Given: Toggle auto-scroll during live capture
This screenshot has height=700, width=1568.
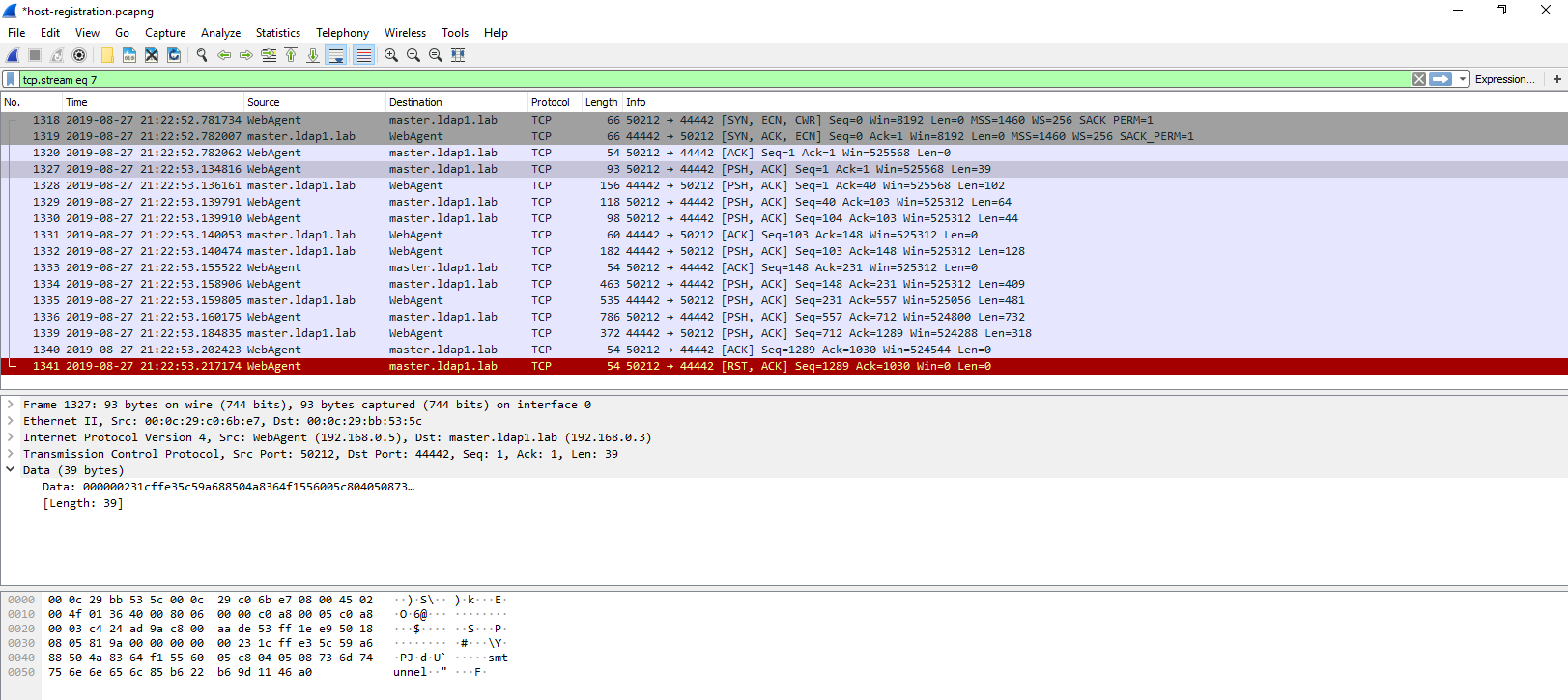Looking at the screenshot, I should [335, 55].
